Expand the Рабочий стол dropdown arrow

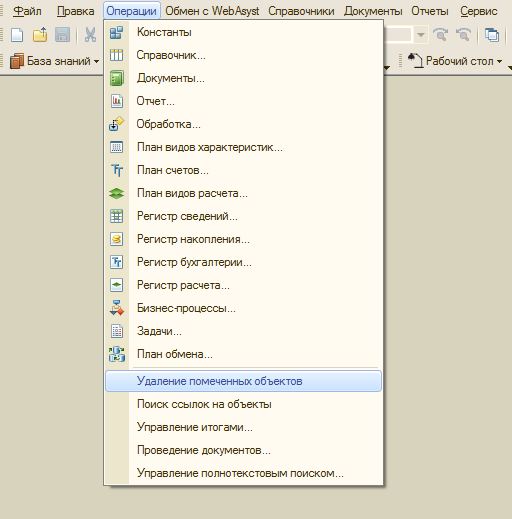click(x=499, y=61)
